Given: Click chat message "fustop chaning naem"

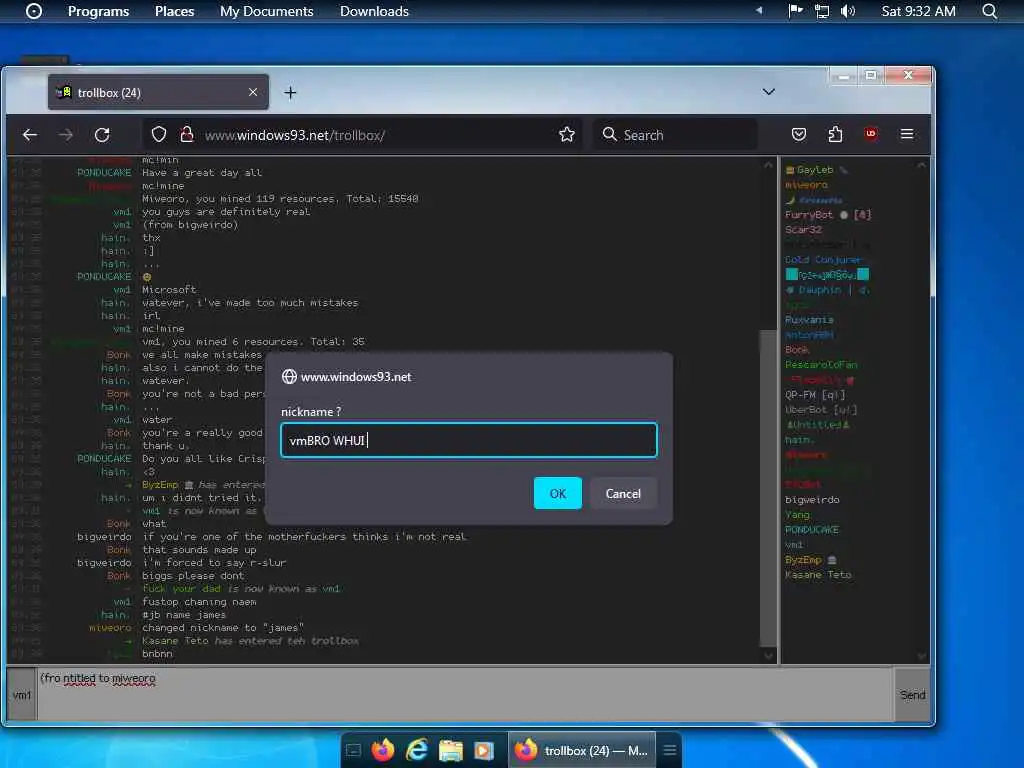Looking at the screenshot, I should pyautogui.click(x=199, y=601).
